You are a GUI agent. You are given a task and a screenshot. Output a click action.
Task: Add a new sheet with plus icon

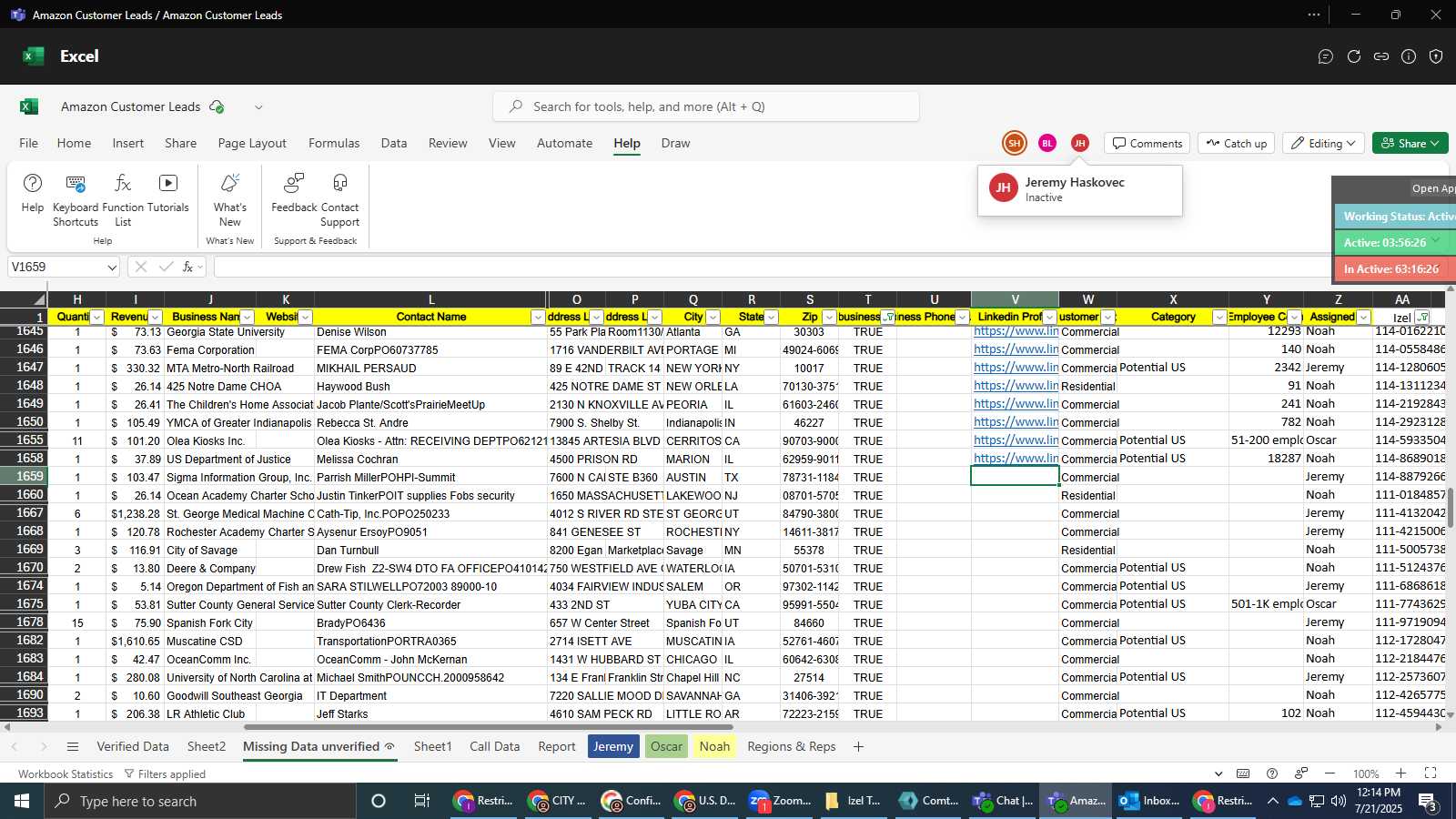(x=858, y=746)
